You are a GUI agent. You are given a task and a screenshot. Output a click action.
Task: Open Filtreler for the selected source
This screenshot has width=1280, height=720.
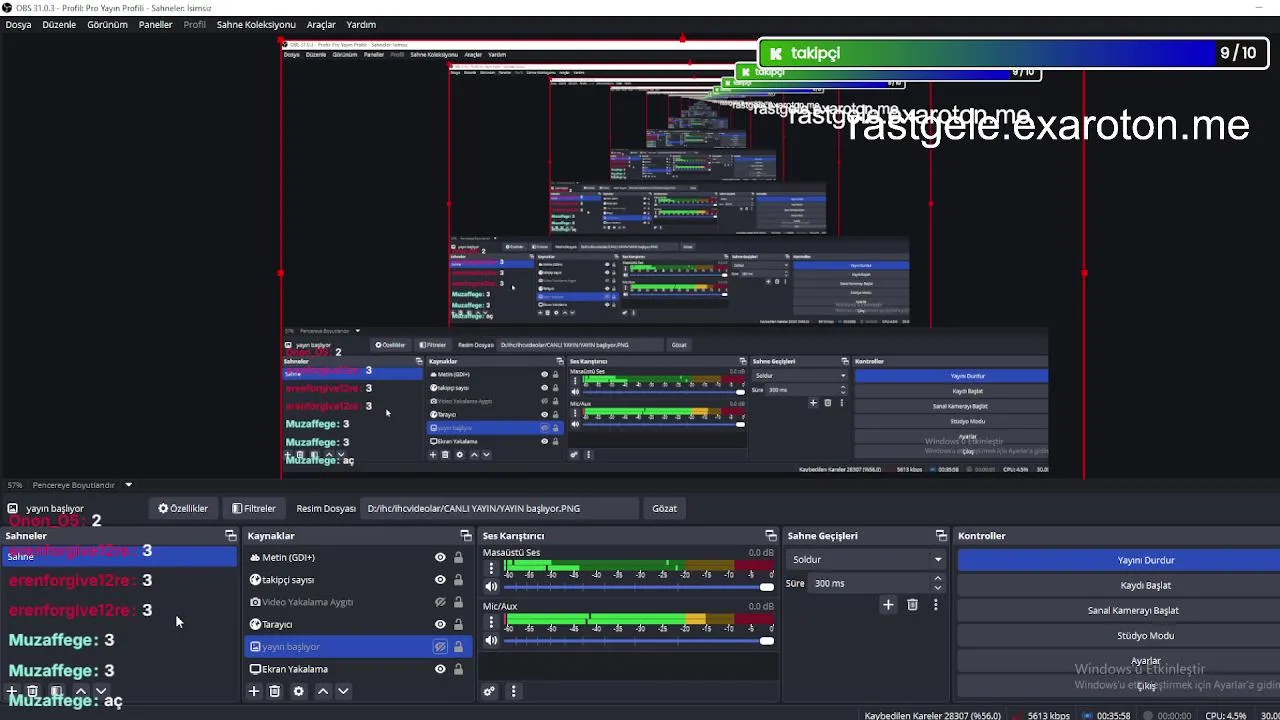[254, 508]
